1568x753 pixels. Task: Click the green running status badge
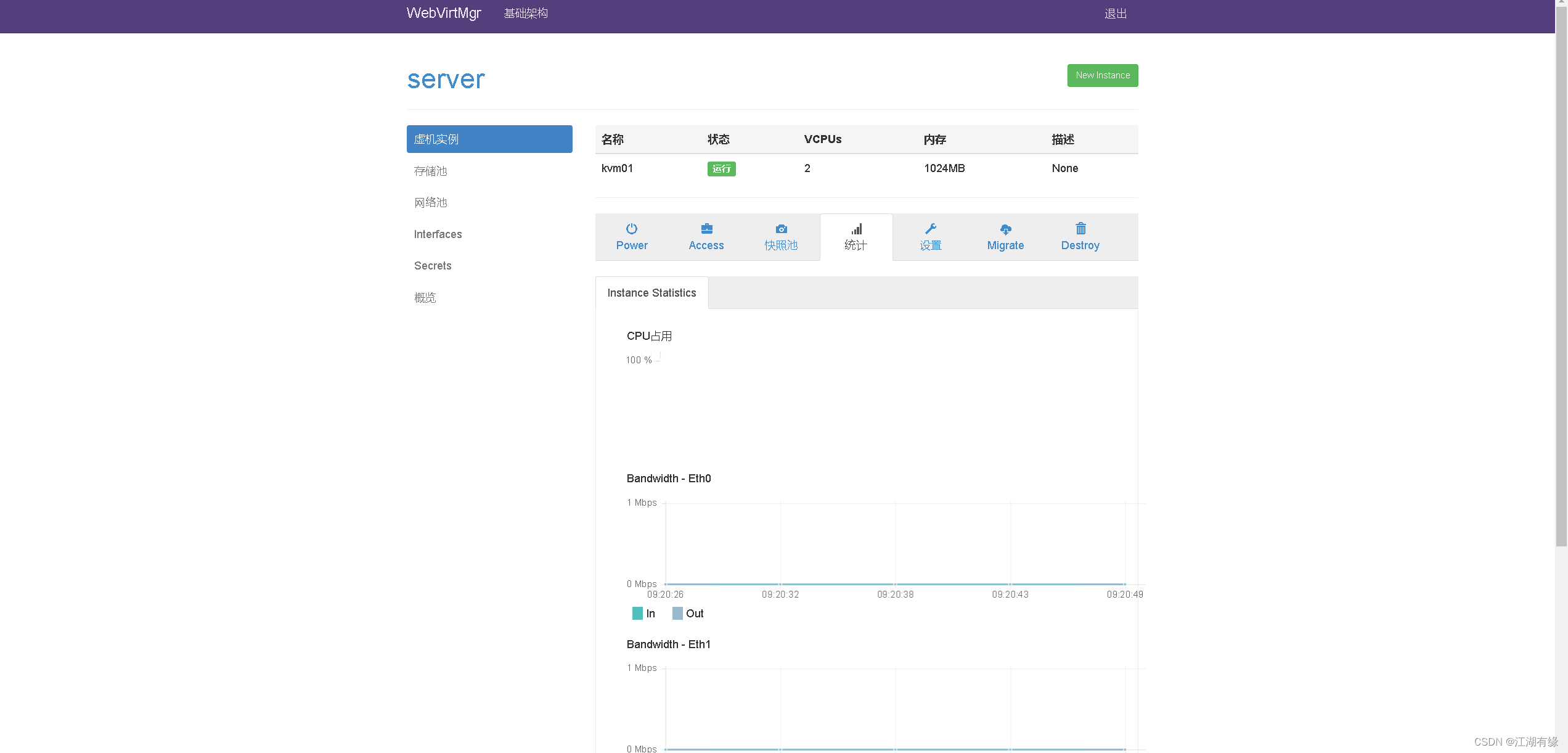pos(721,169)
